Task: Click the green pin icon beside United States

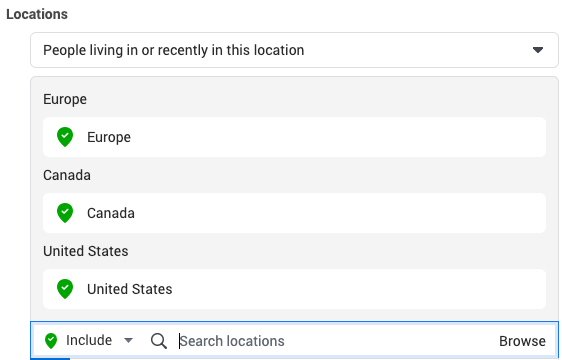Action: tap(65, 289)
